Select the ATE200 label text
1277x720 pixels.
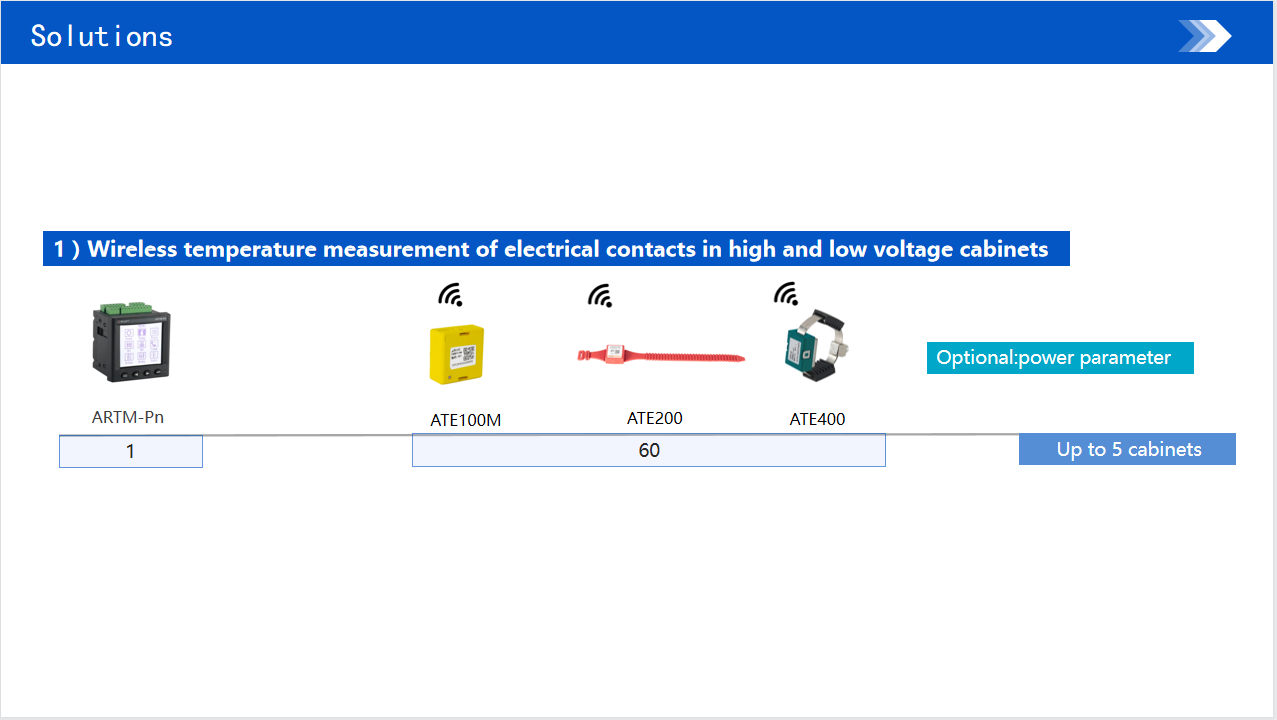pos(655,418)
